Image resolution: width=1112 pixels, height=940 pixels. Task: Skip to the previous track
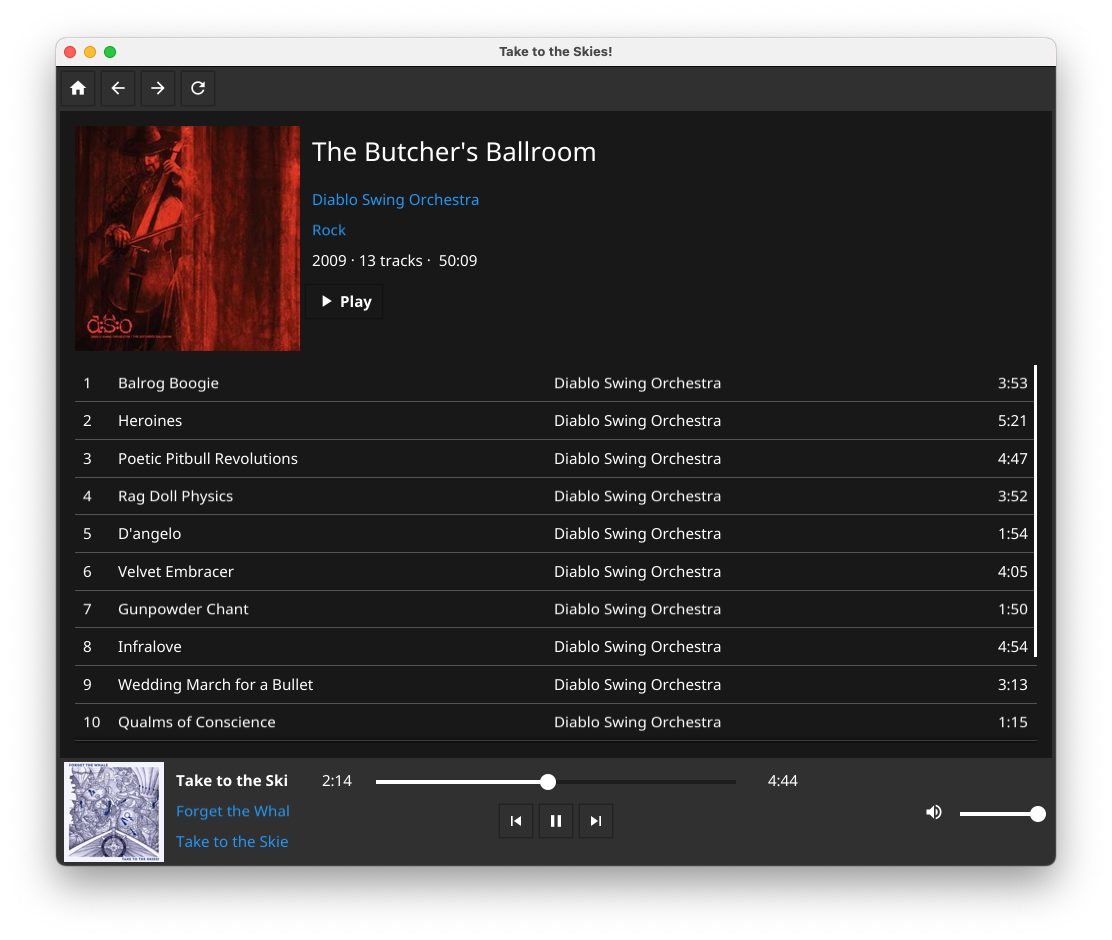(516, 821)
